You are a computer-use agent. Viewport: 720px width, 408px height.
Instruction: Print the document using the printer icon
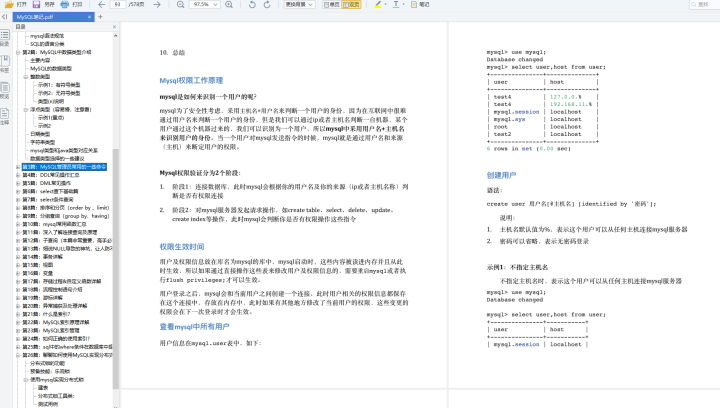[64, 5]
